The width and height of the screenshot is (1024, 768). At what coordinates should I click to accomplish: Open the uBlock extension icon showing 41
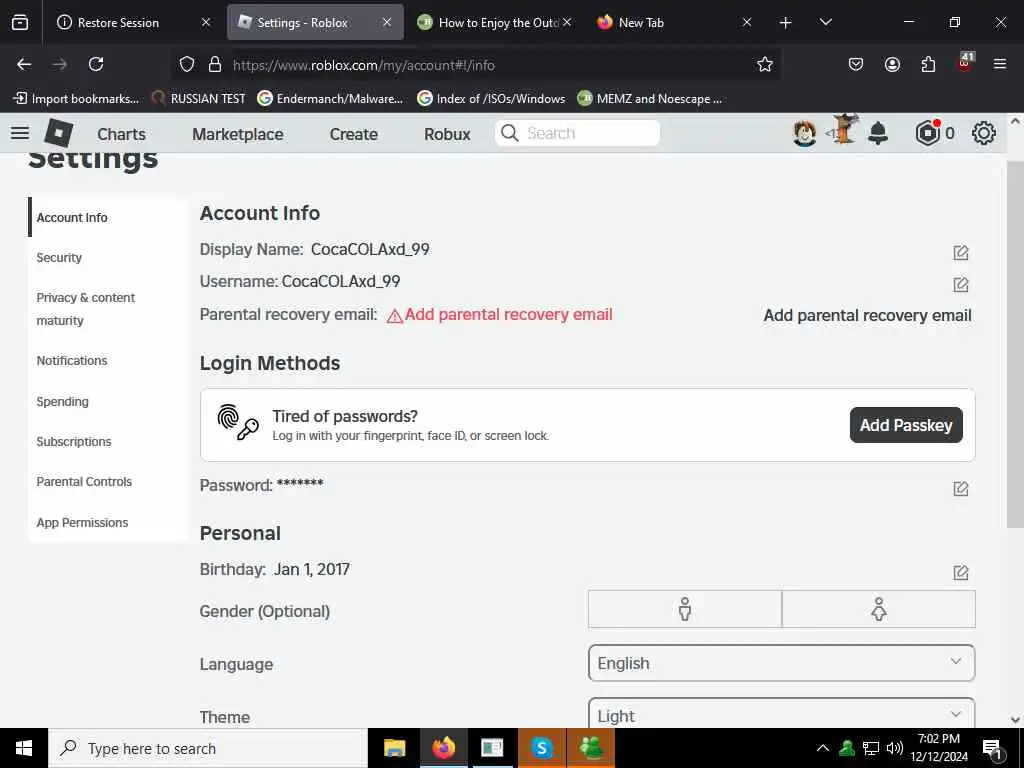(965, 63)
